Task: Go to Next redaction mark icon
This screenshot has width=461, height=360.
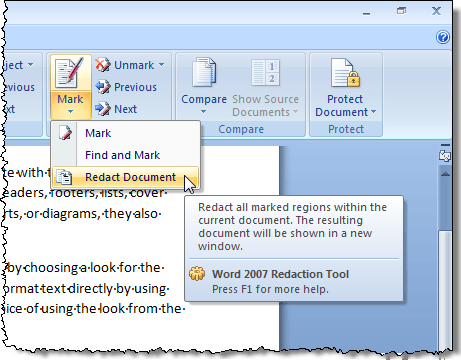Action: pyautogui.click(x=103, y=109)
